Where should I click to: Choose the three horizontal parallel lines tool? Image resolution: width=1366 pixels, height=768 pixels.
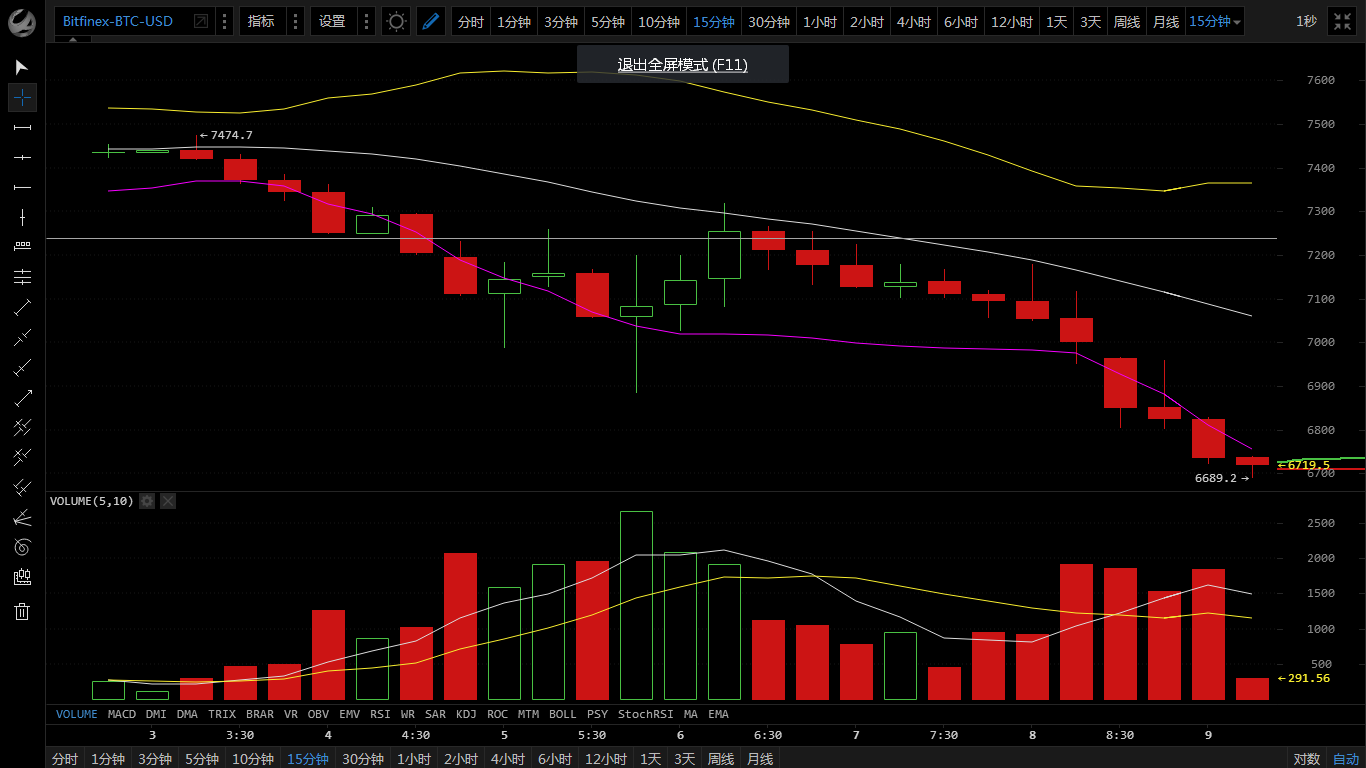(x=22, y=277)
